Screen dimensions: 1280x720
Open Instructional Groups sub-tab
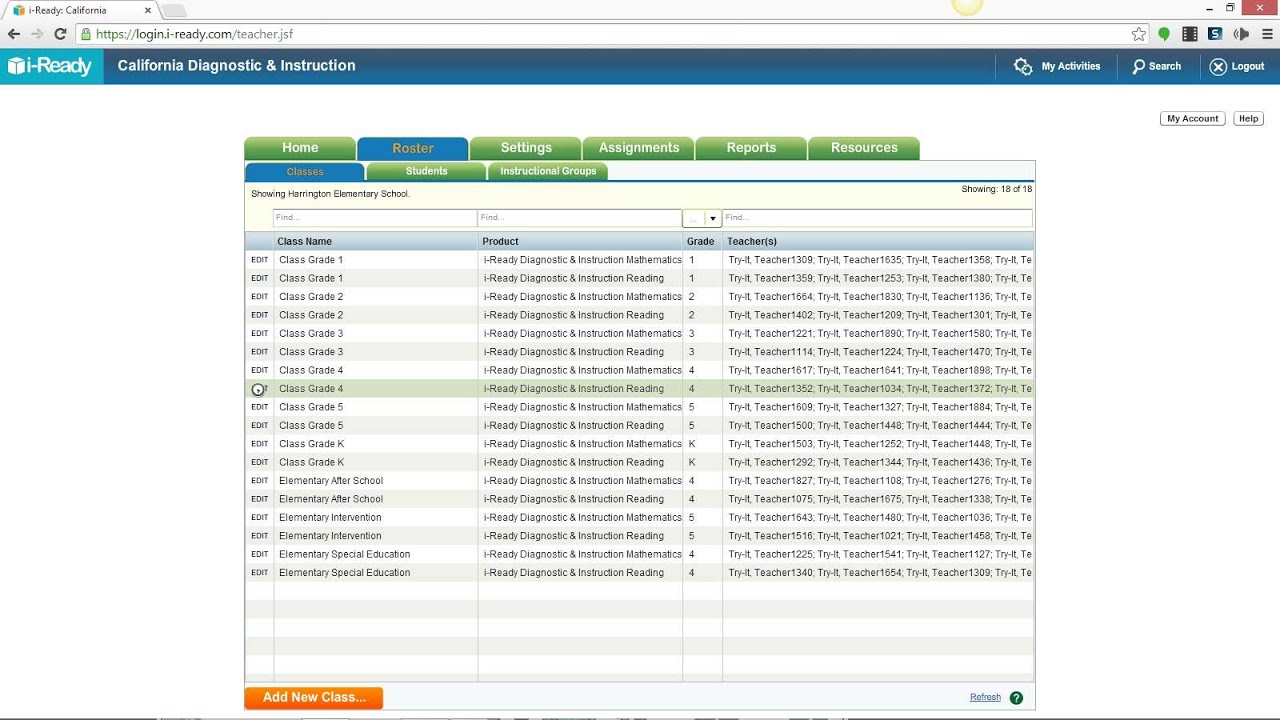[x=548, y=171]
